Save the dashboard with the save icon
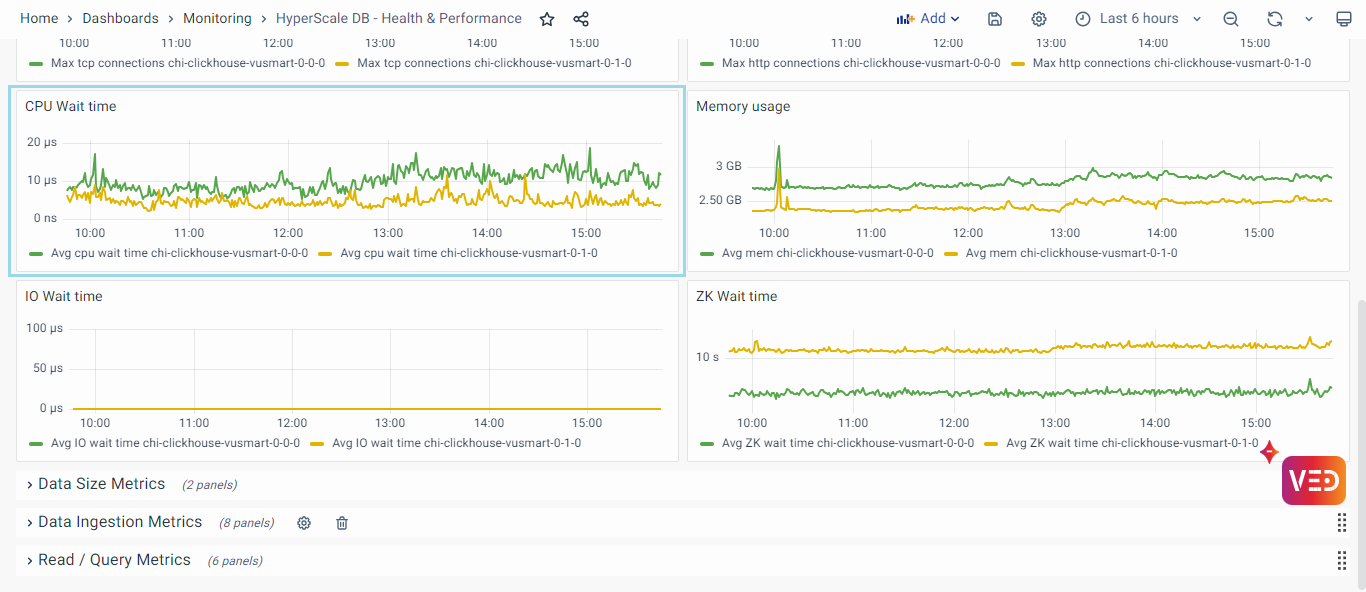 [995, 19]
